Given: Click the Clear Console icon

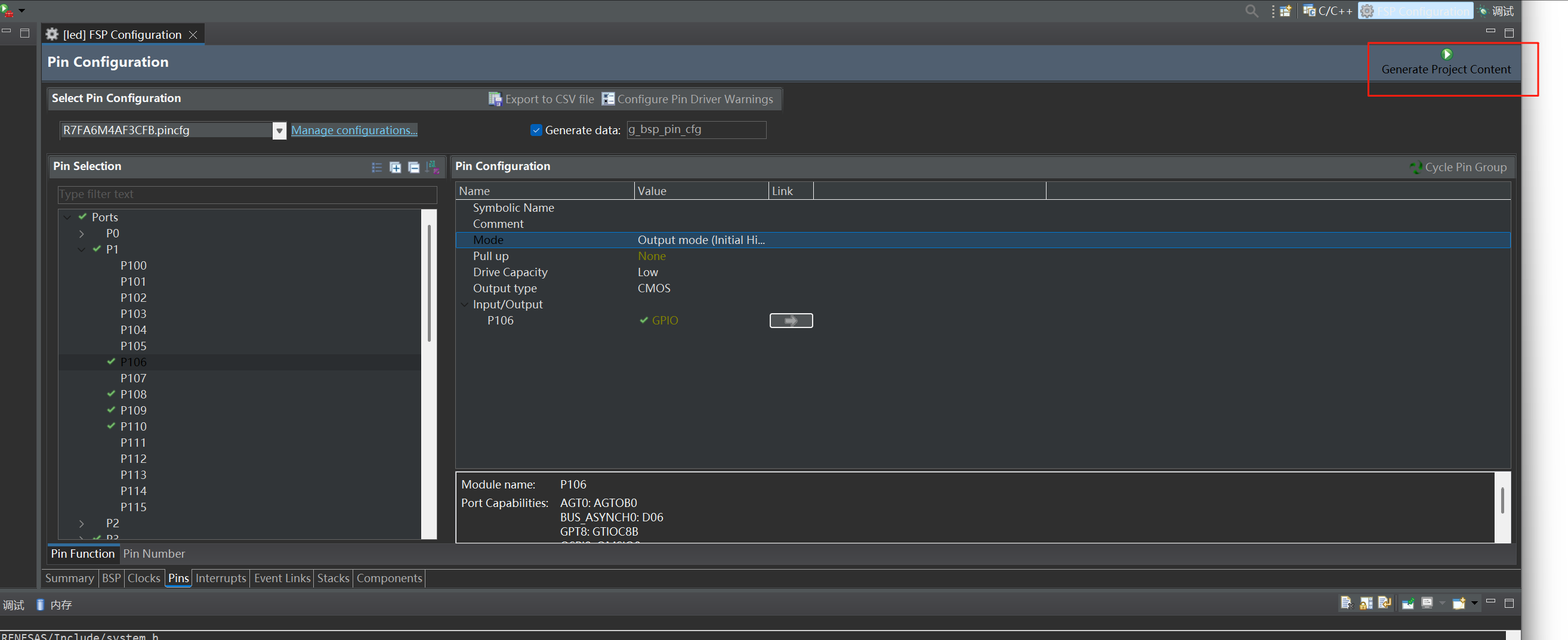Looking at the screenshot, I should (1347, 603).
